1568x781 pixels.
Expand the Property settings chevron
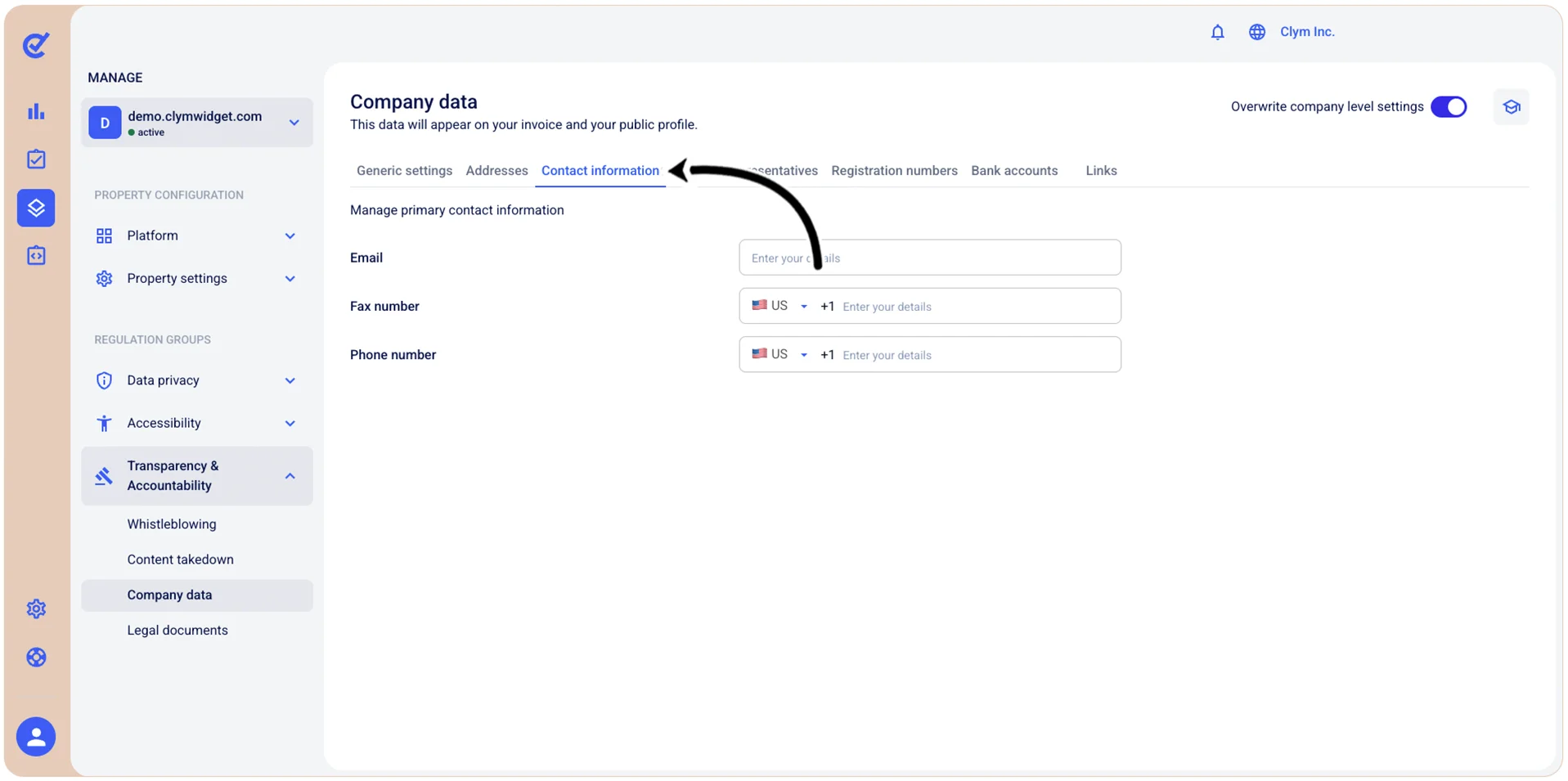pos(290,279)
